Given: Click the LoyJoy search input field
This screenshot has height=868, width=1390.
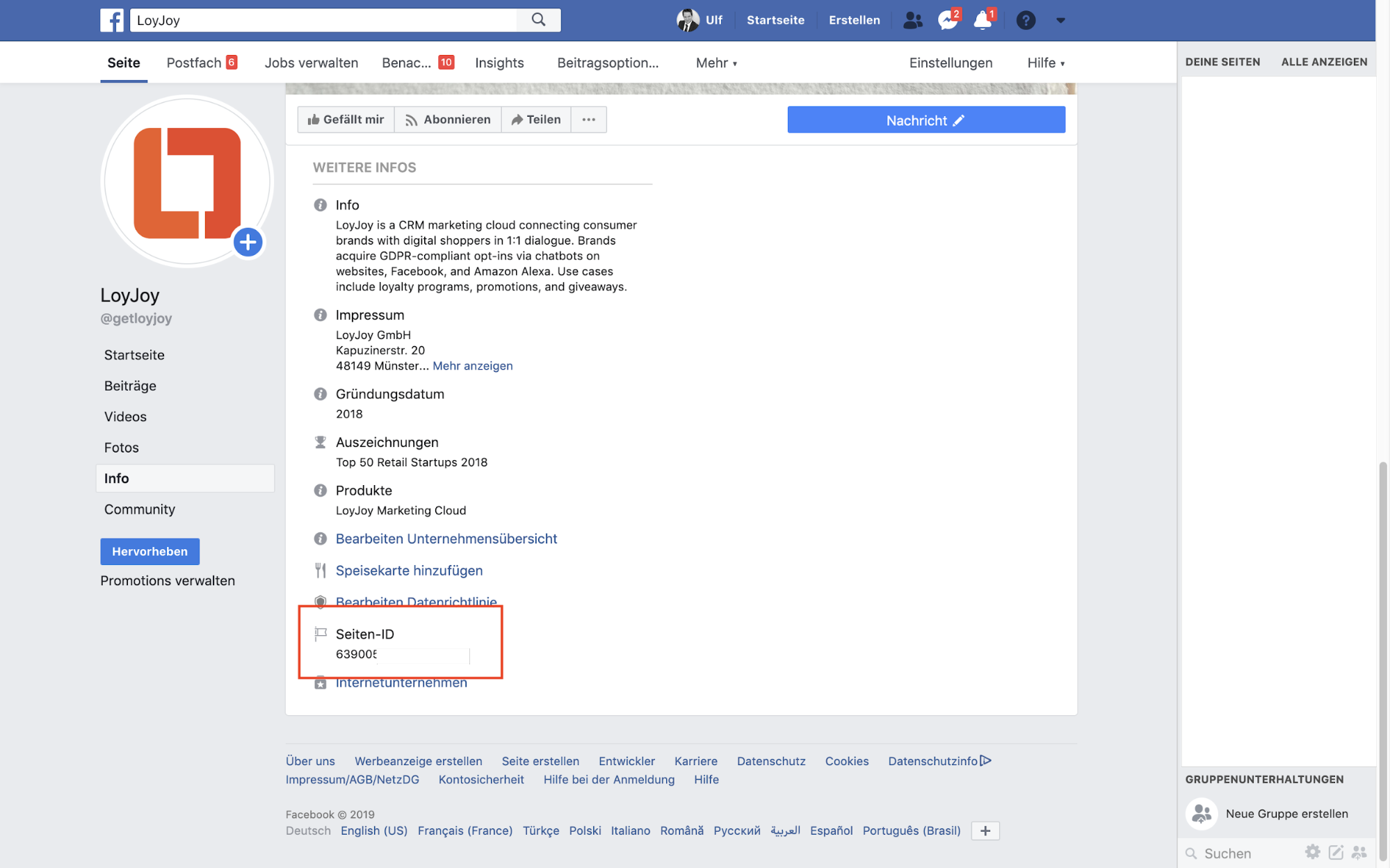Looking at the screenshot, I should 323,20.
